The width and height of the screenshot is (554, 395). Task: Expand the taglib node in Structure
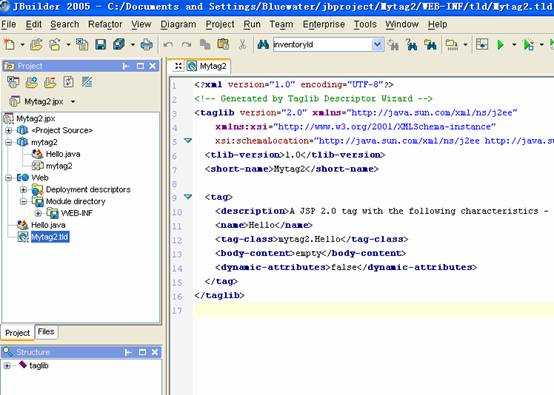pyautogui.click(x=7, y=366)
